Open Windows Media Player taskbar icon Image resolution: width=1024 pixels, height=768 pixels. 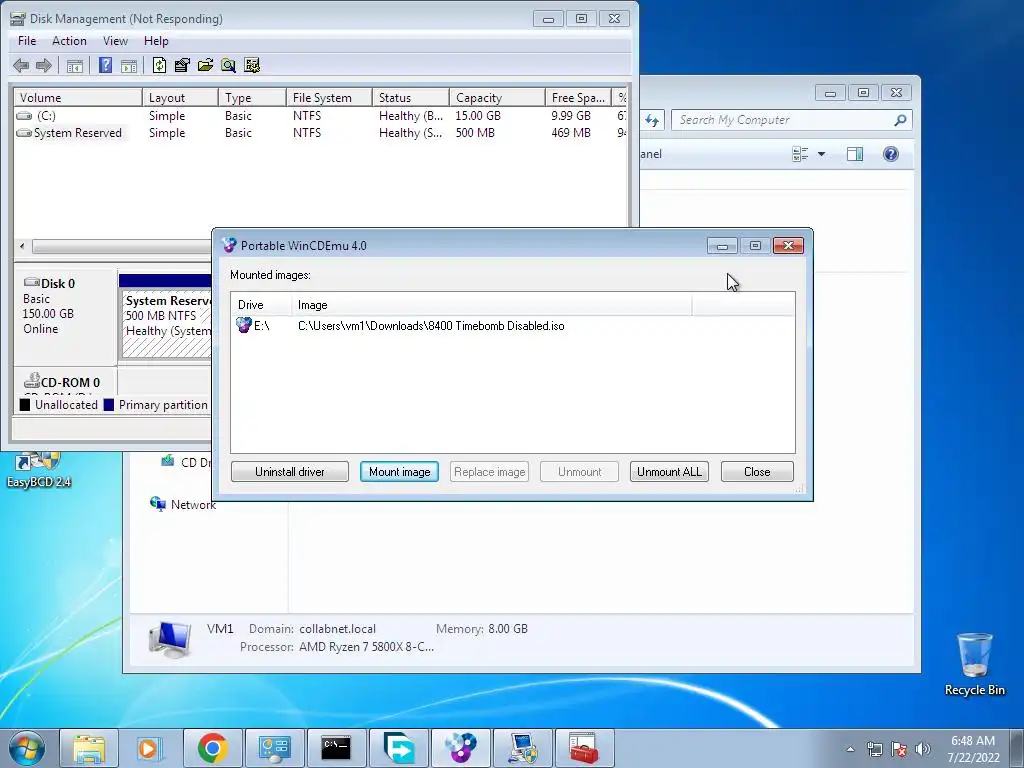pyautogui.click(x=150, y=748)
